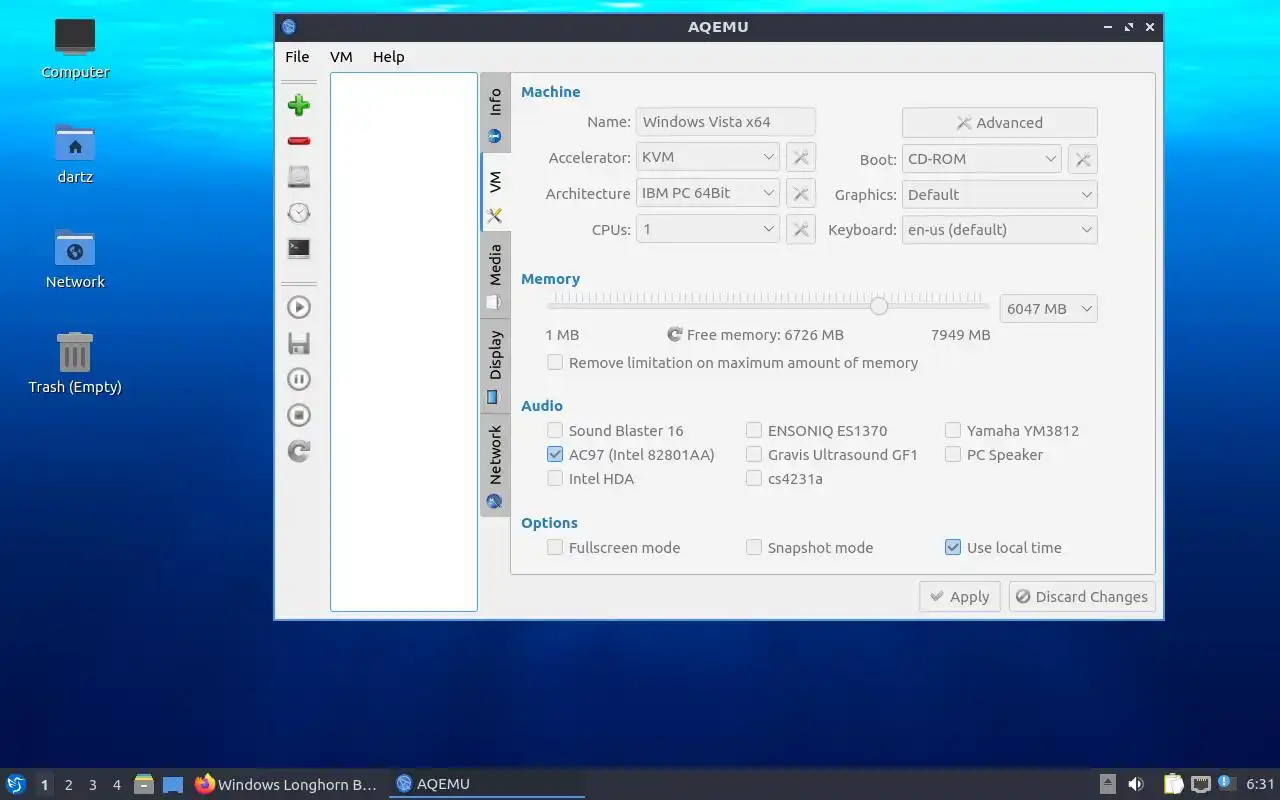
Task: Toggle Use local time option
Action: coord(1003,548)
